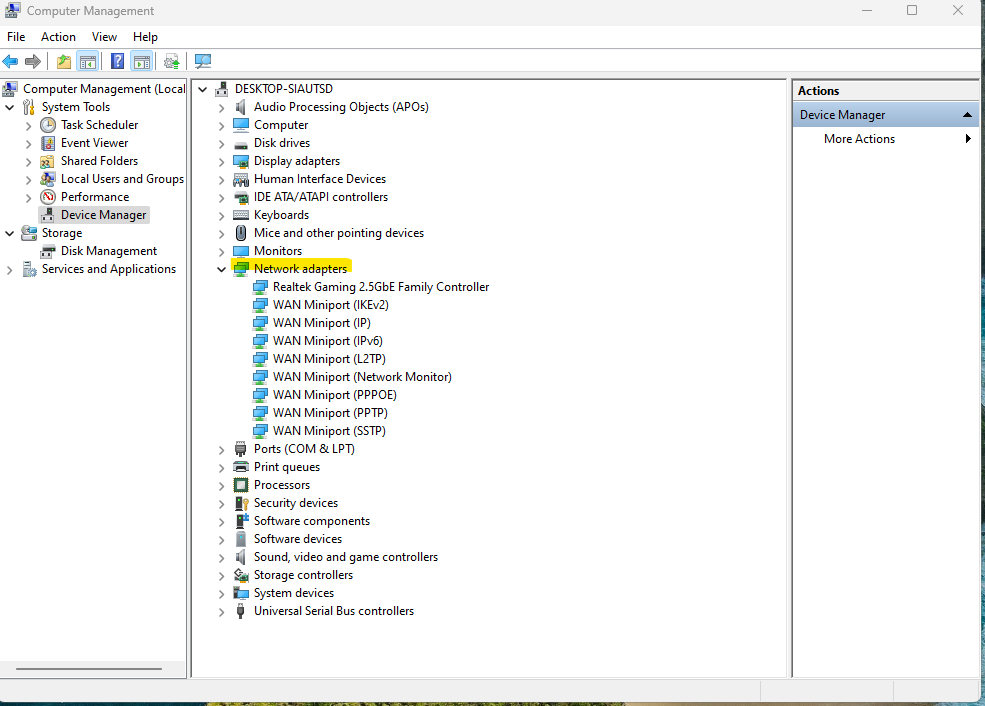Expand the Display adapters category
Image resolution: width=985 pixels, height=706 pixels.
tap(221, 161)
